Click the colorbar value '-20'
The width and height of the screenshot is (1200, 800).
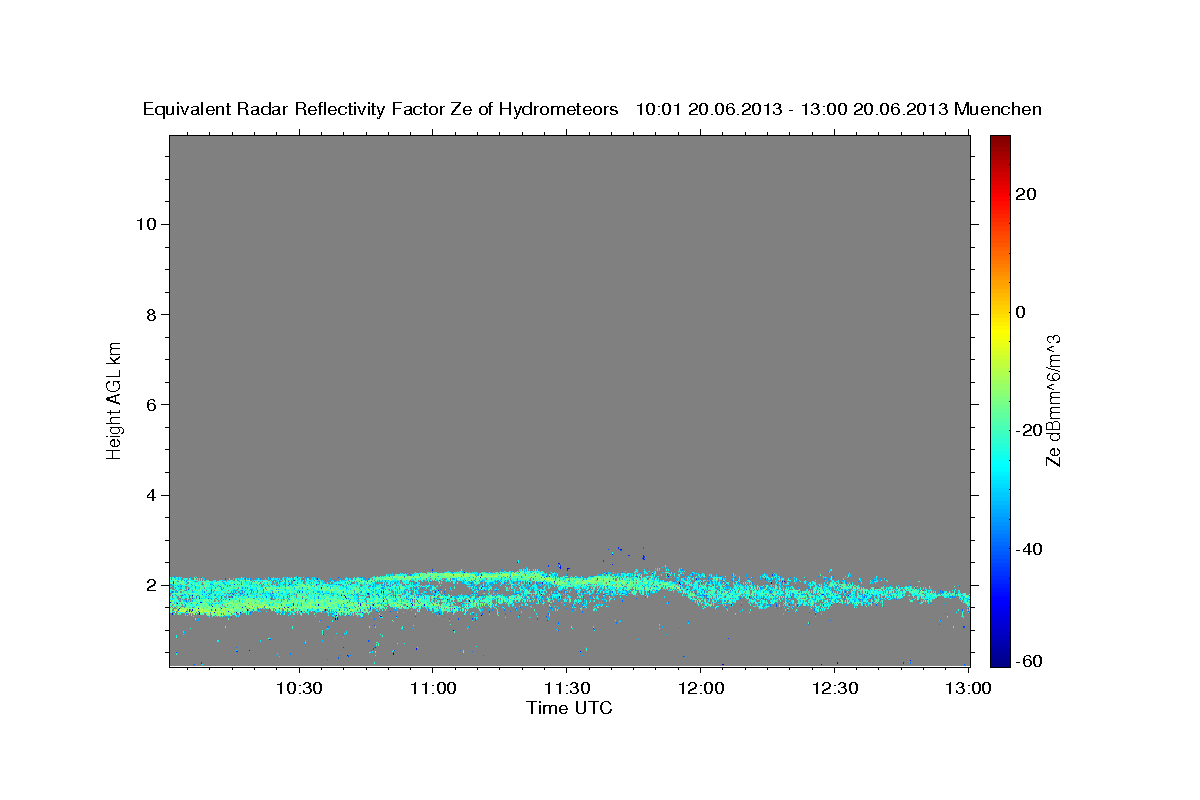pos(1029,430)
